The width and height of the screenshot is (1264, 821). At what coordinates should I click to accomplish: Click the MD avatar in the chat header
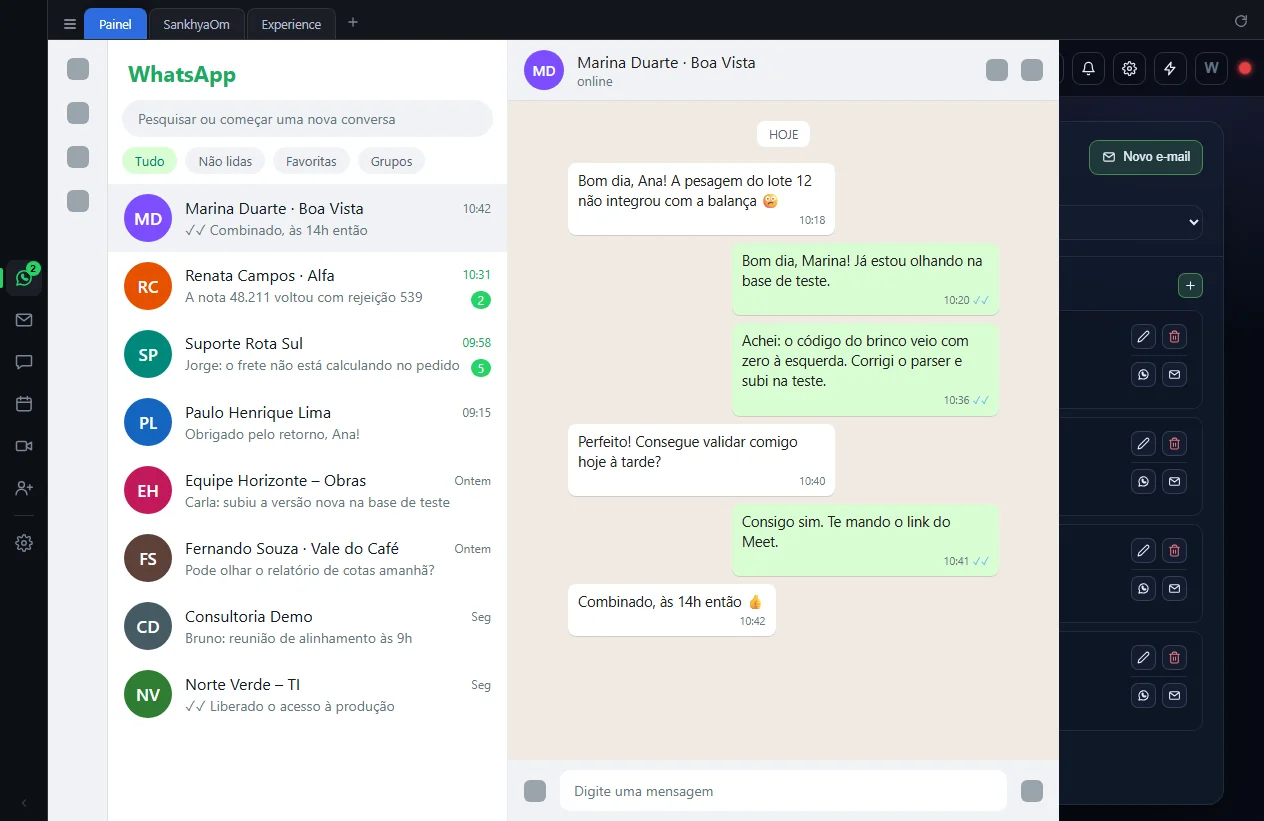[x=544, y=70]
